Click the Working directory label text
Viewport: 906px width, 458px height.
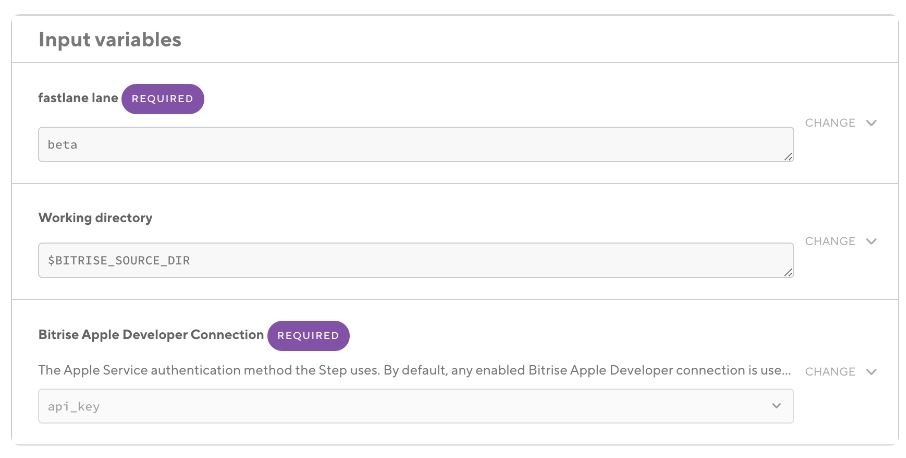tap(95, 217)
